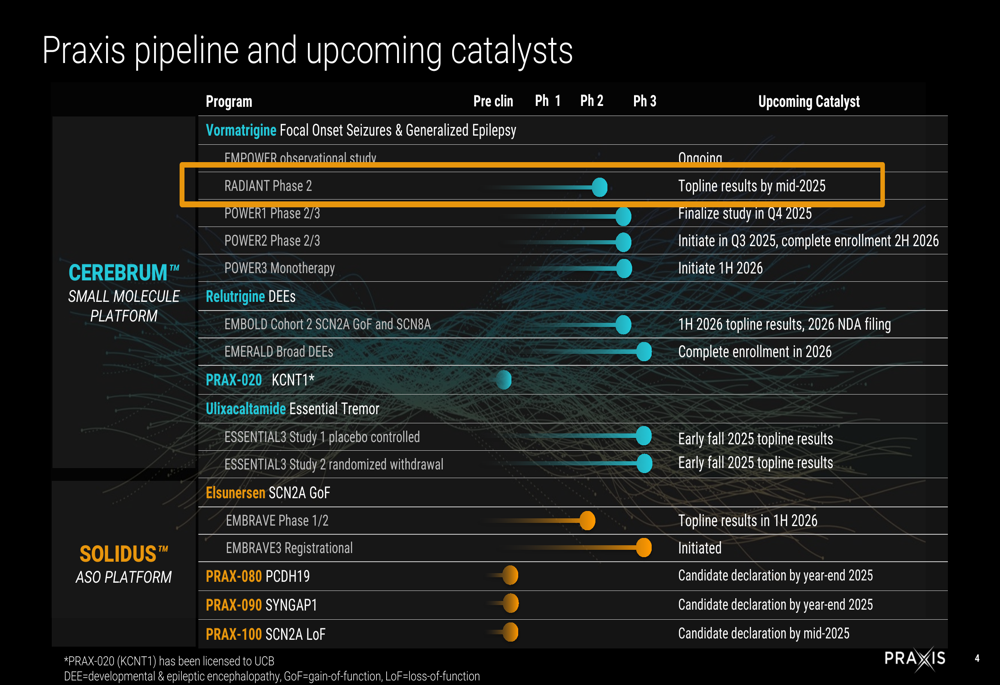The image size is (1000, 685).
Task: Click the slide page number 4
Action: point(977,658)
